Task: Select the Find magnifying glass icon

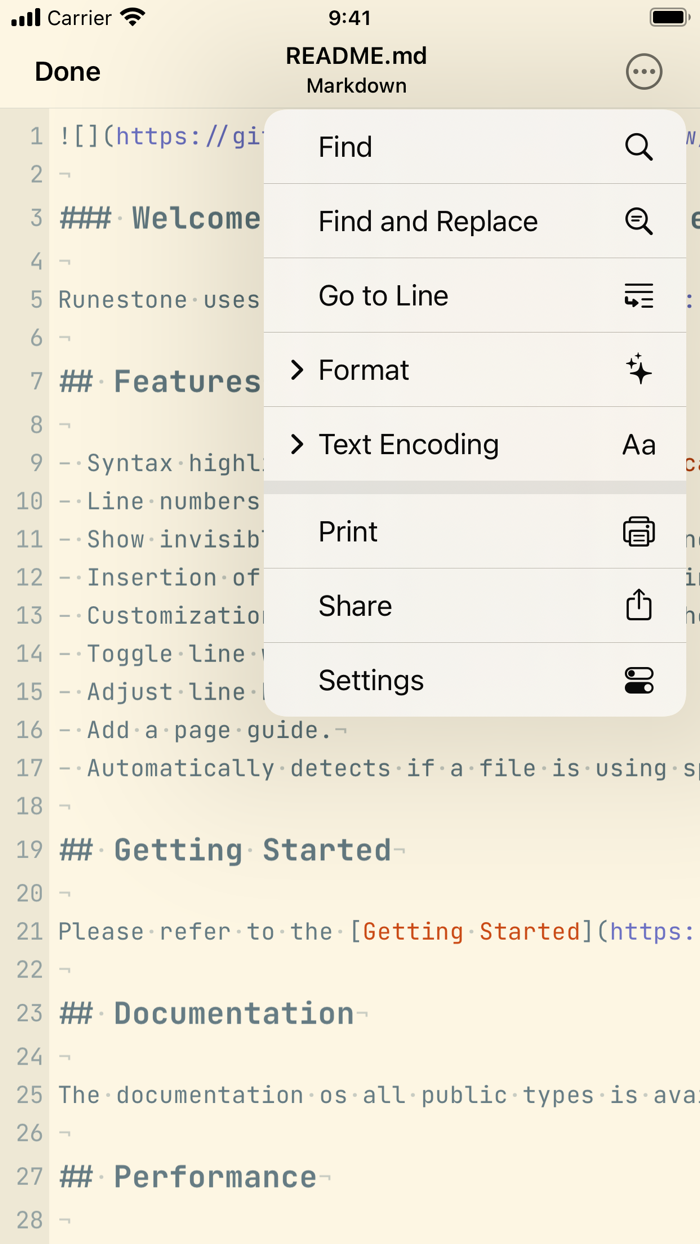Action: click(638, 147)
